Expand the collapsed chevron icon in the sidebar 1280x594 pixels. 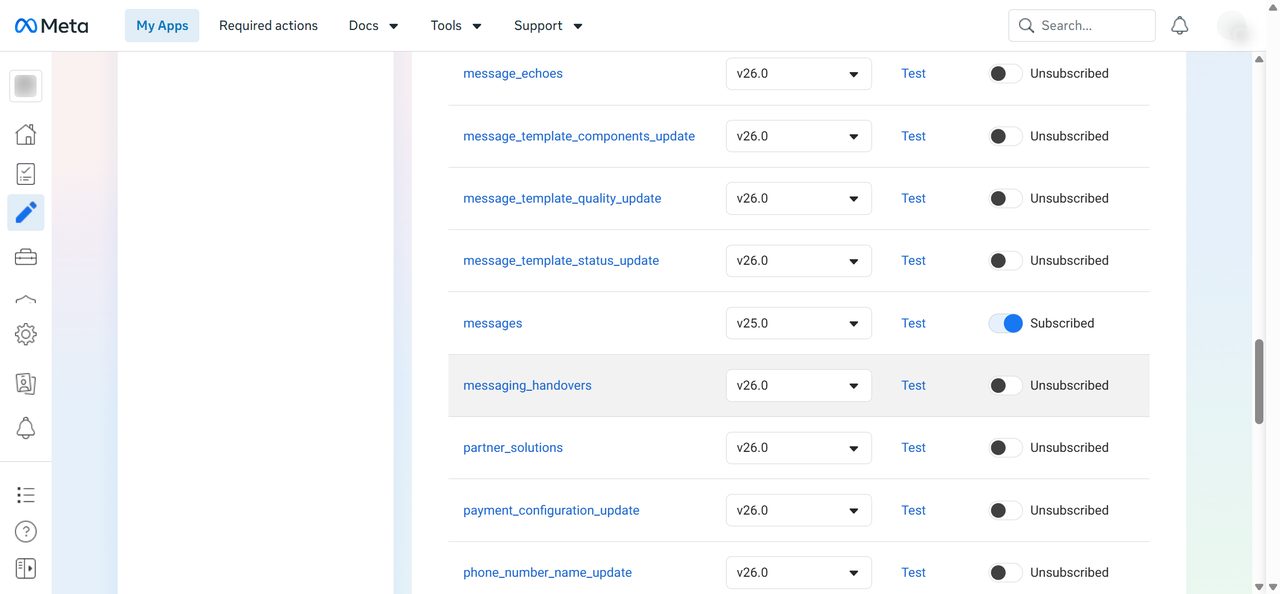pyautogui.click(x=26, y=299)
